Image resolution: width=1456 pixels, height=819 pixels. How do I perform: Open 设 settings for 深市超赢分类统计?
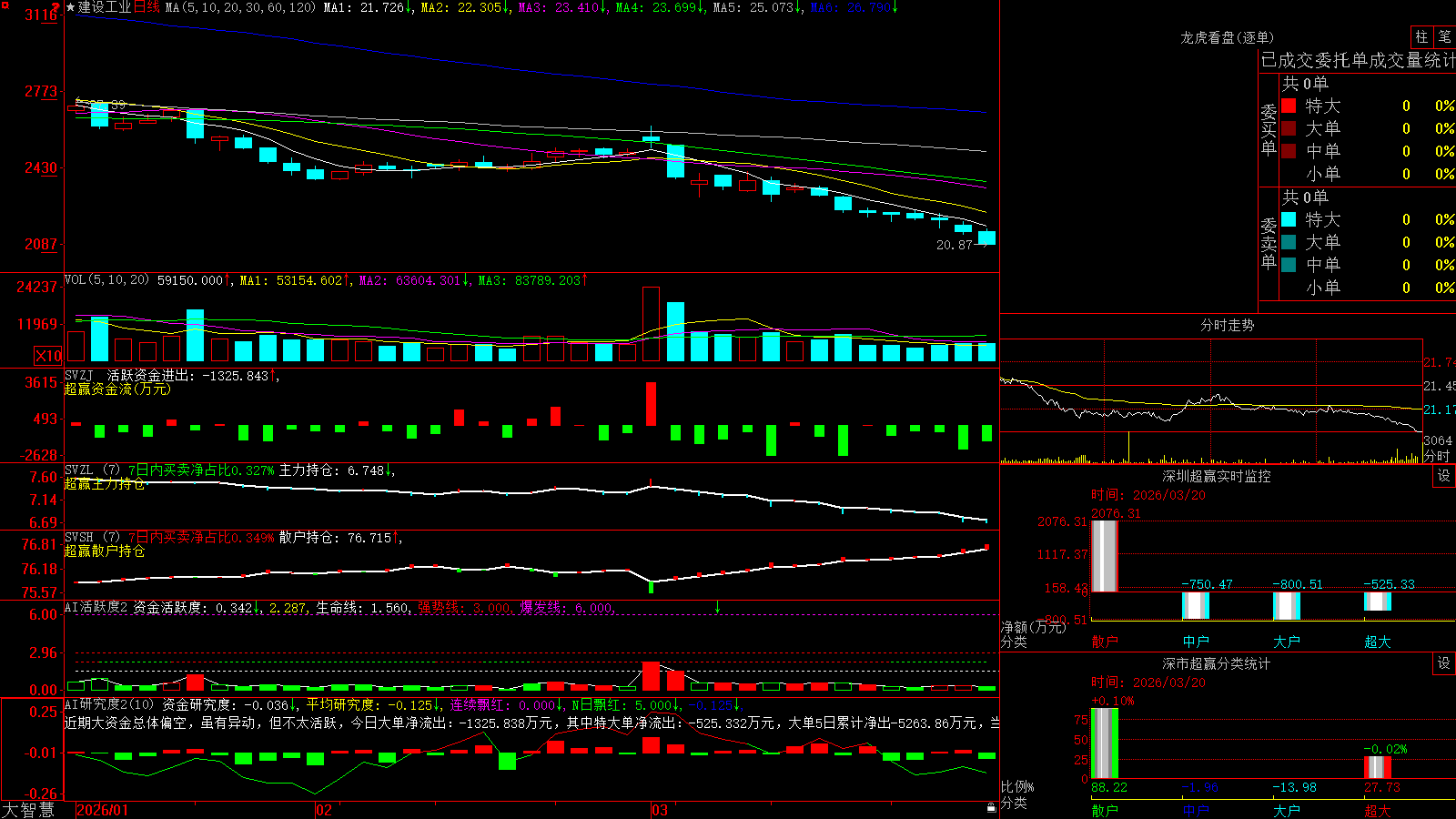1444,663
